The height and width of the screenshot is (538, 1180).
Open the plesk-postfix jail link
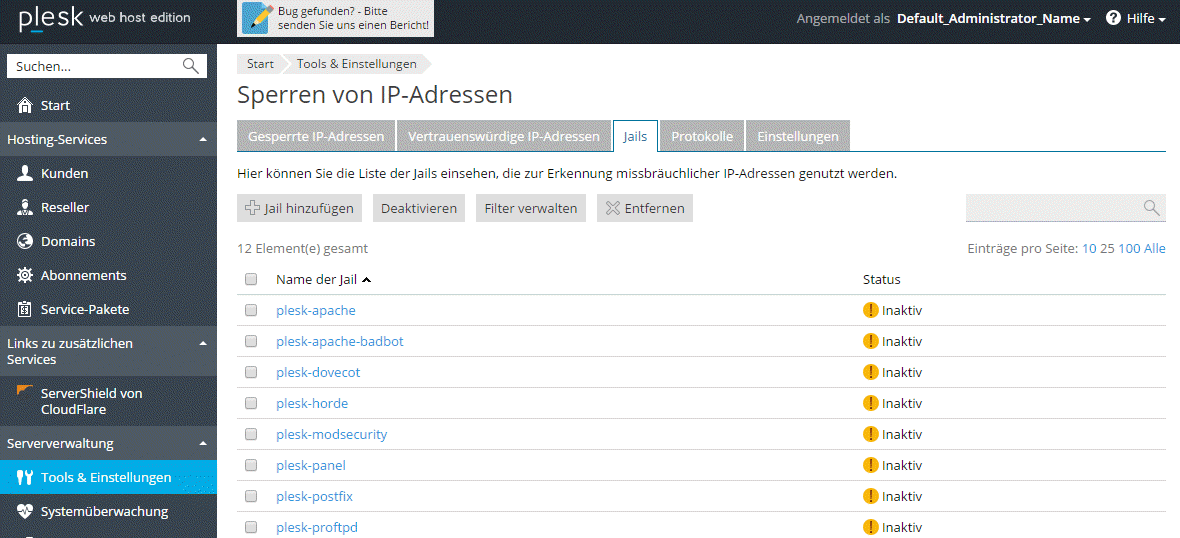315,496
